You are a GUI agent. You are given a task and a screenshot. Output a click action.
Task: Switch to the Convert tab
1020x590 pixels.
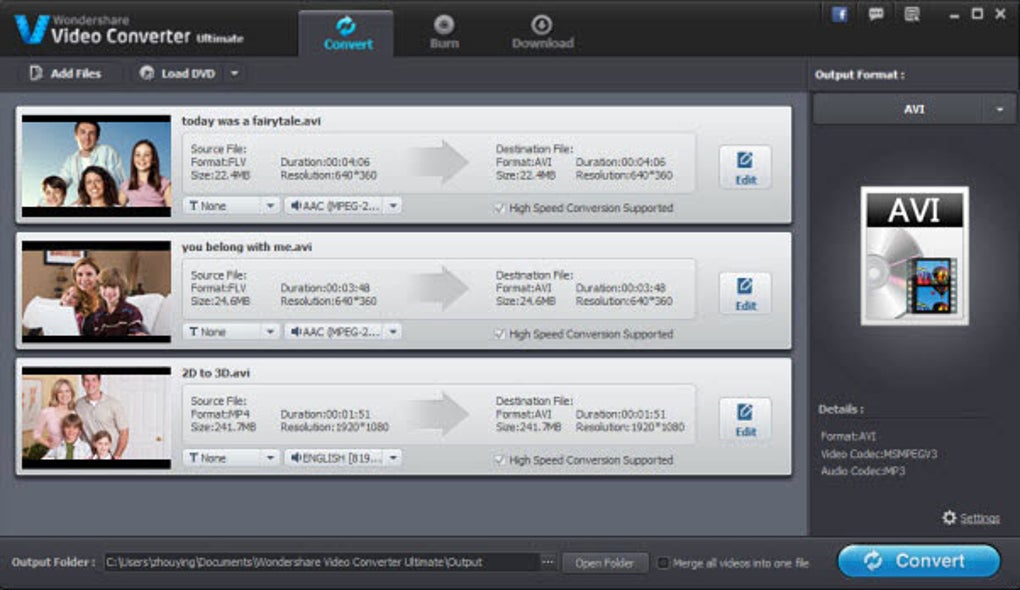point(347,33)
